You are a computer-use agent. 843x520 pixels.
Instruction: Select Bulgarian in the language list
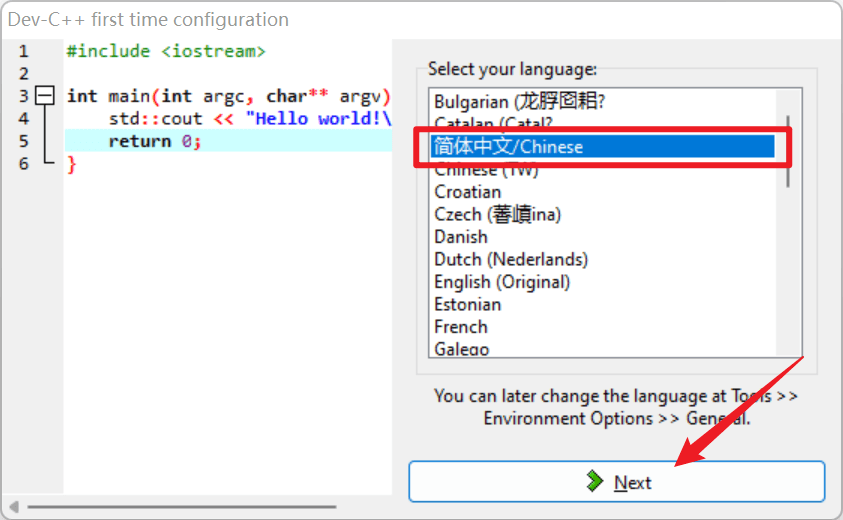click(602, 102)
